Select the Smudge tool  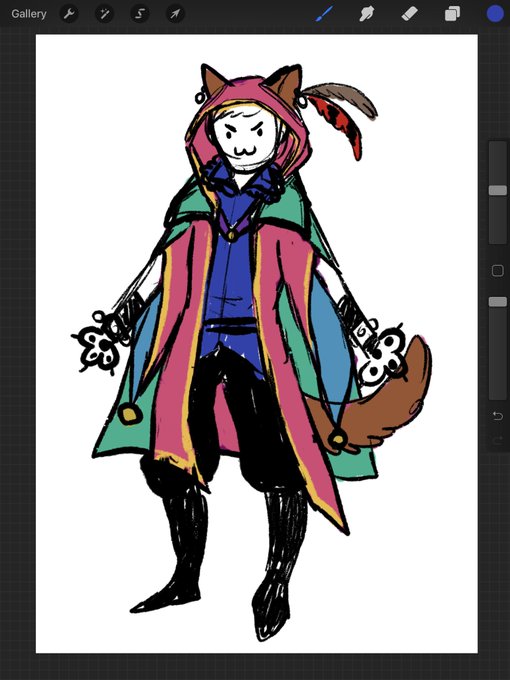366,14
